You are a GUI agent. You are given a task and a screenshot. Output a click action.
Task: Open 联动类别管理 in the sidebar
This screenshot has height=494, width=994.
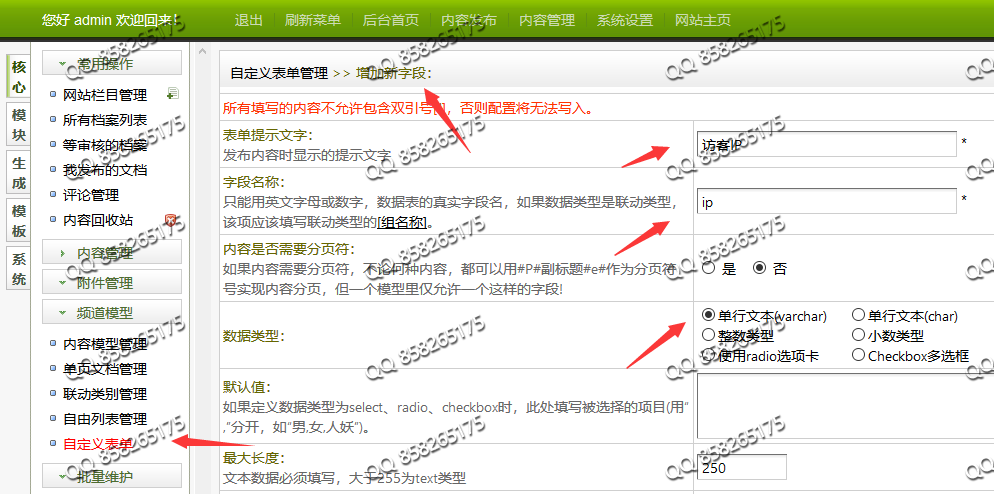pos(105,394)
